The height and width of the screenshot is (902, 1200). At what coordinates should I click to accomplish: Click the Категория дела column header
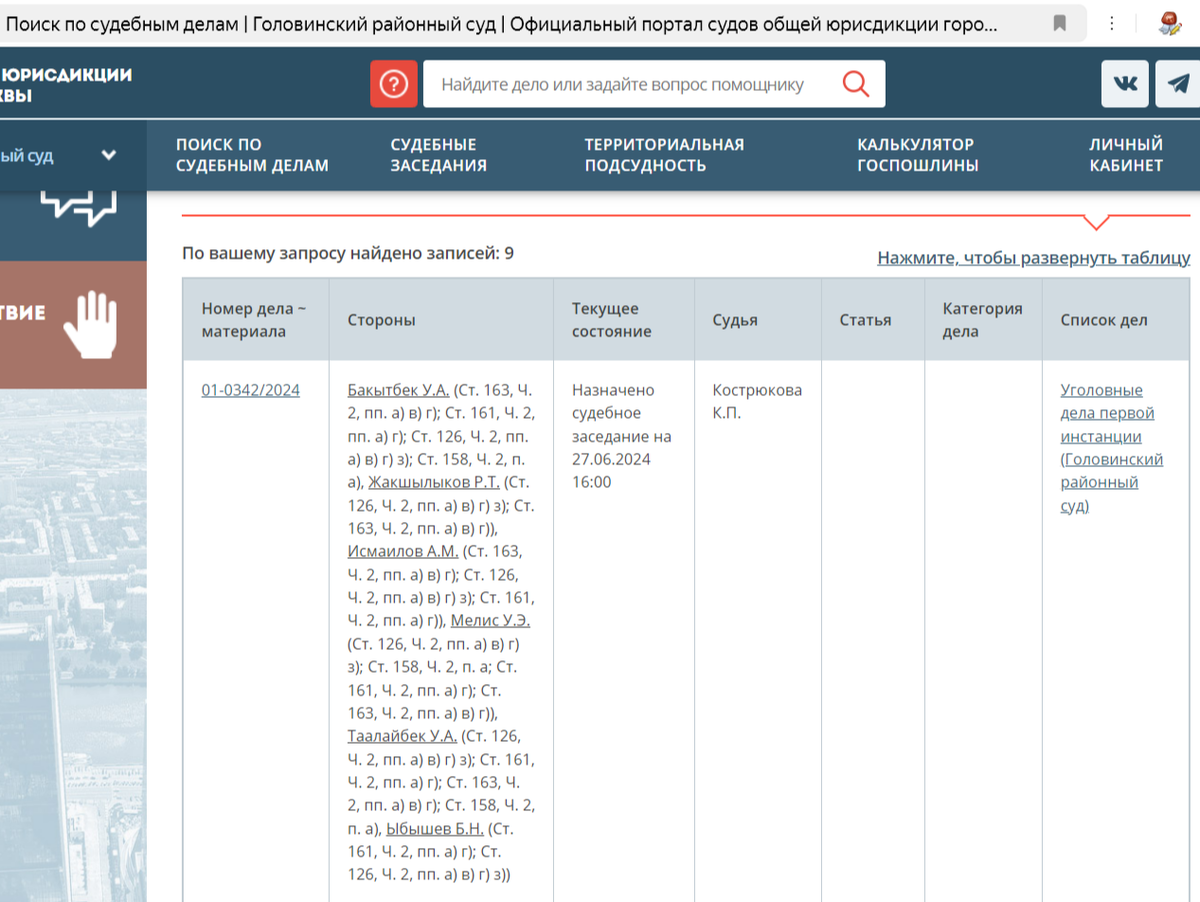point(983,320)
